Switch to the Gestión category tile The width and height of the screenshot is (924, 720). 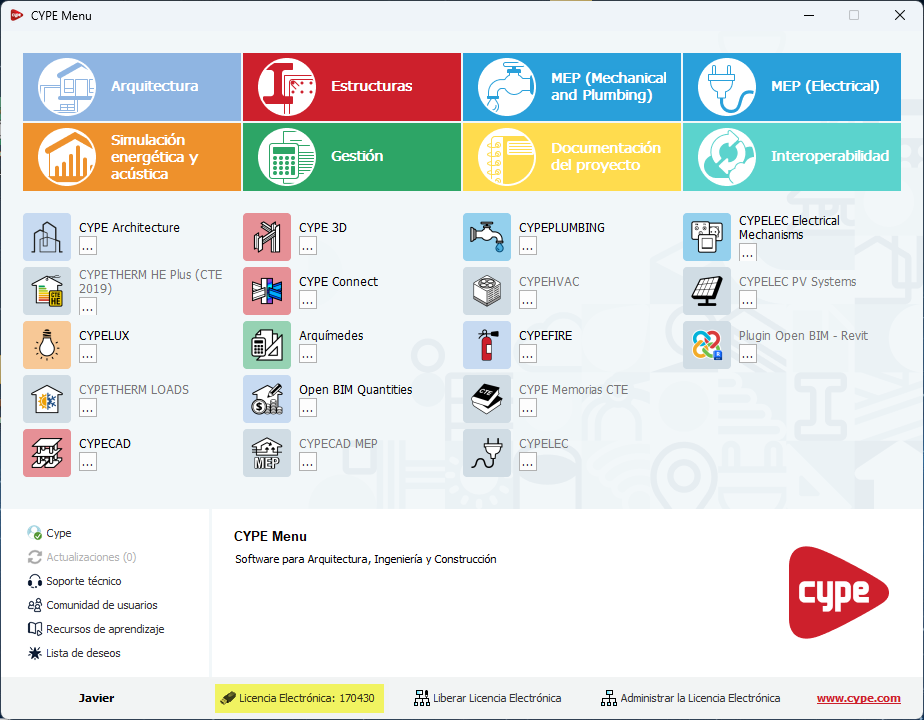[x=352, y=157]
